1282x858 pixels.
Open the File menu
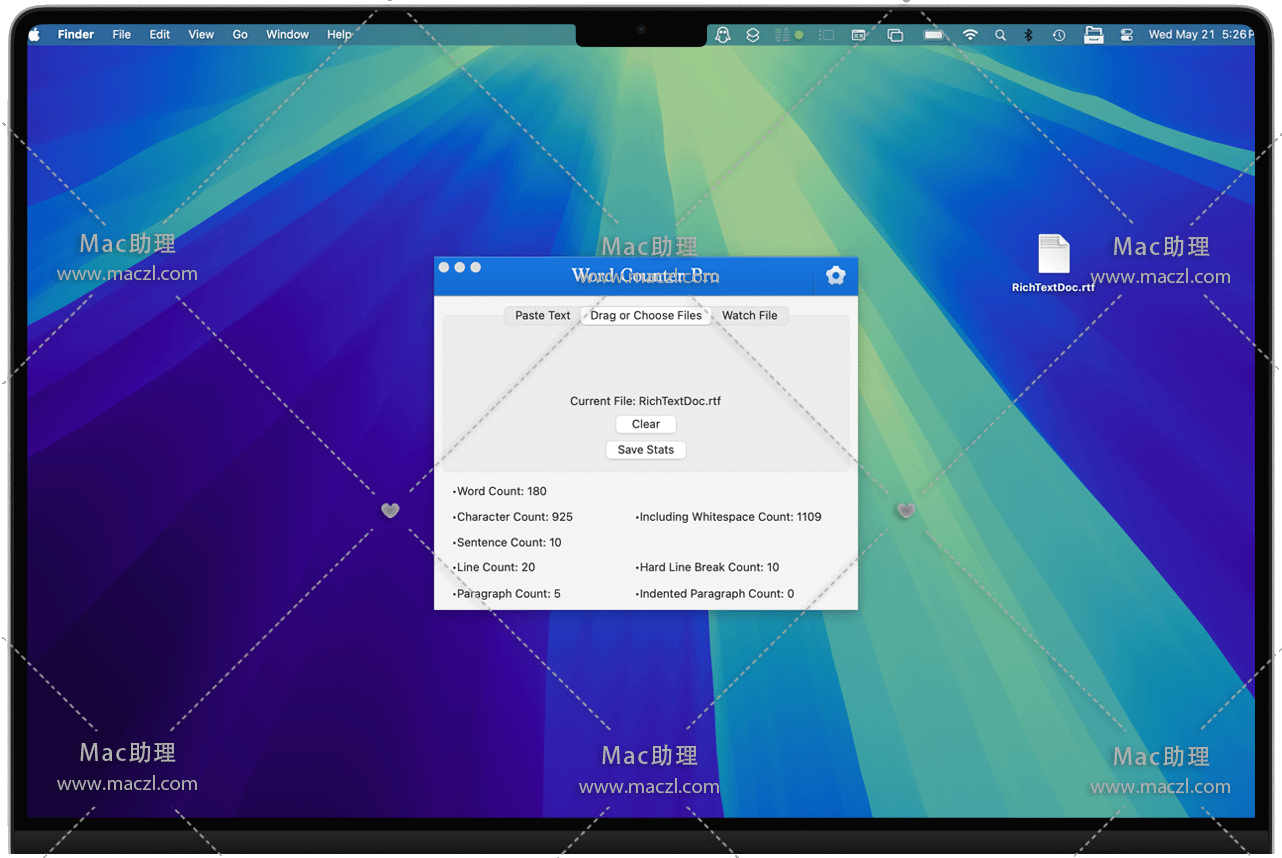(121, 34)
